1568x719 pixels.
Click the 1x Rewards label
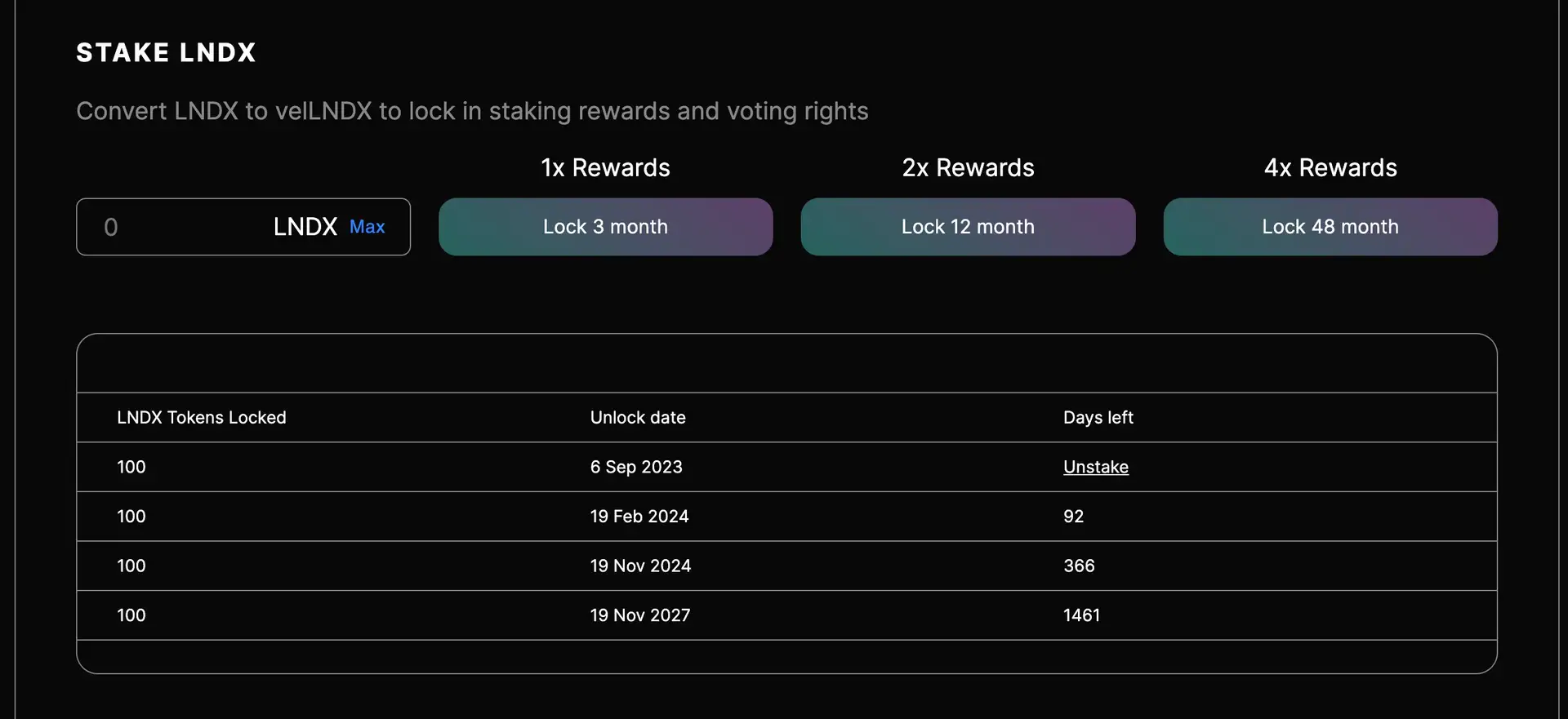point(605,167)
